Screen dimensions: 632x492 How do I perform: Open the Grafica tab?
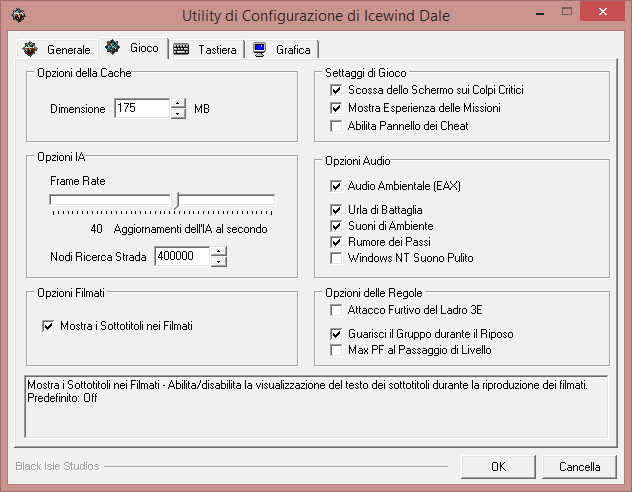(x=282, y=49)
